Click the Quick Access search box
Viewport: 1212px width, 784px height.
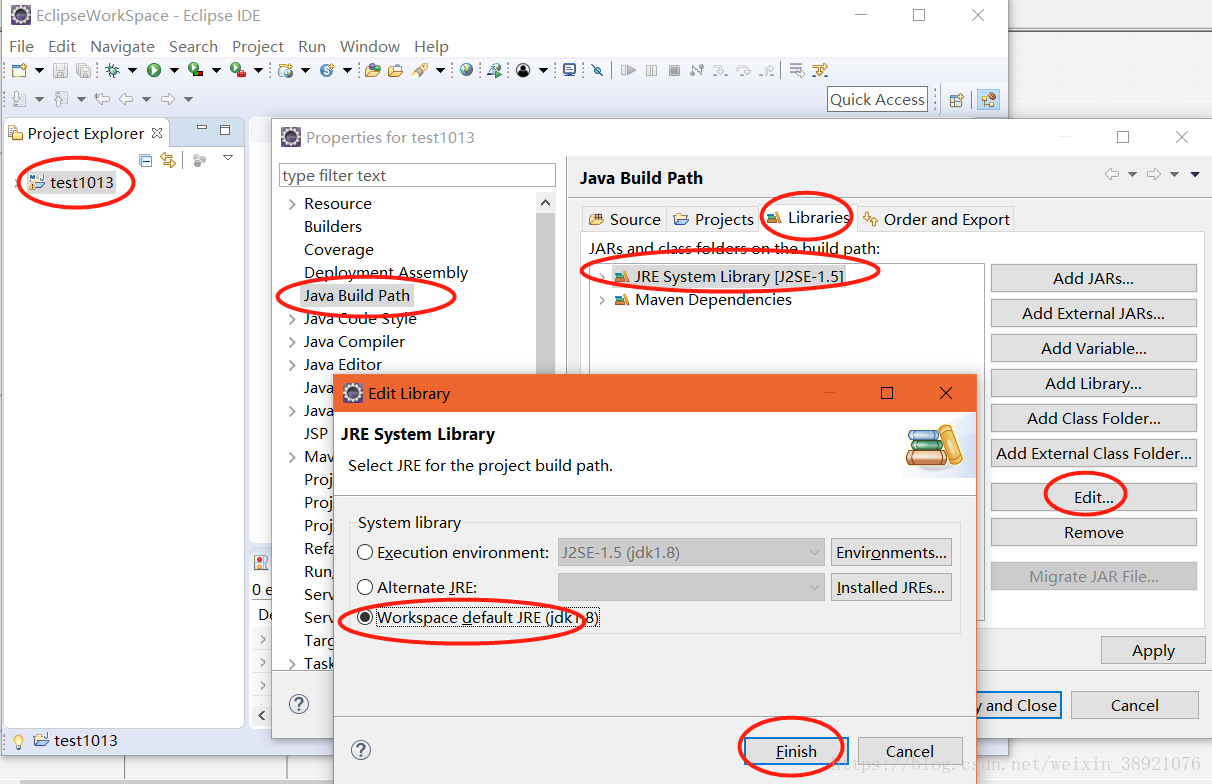click(x=878, y=99)
